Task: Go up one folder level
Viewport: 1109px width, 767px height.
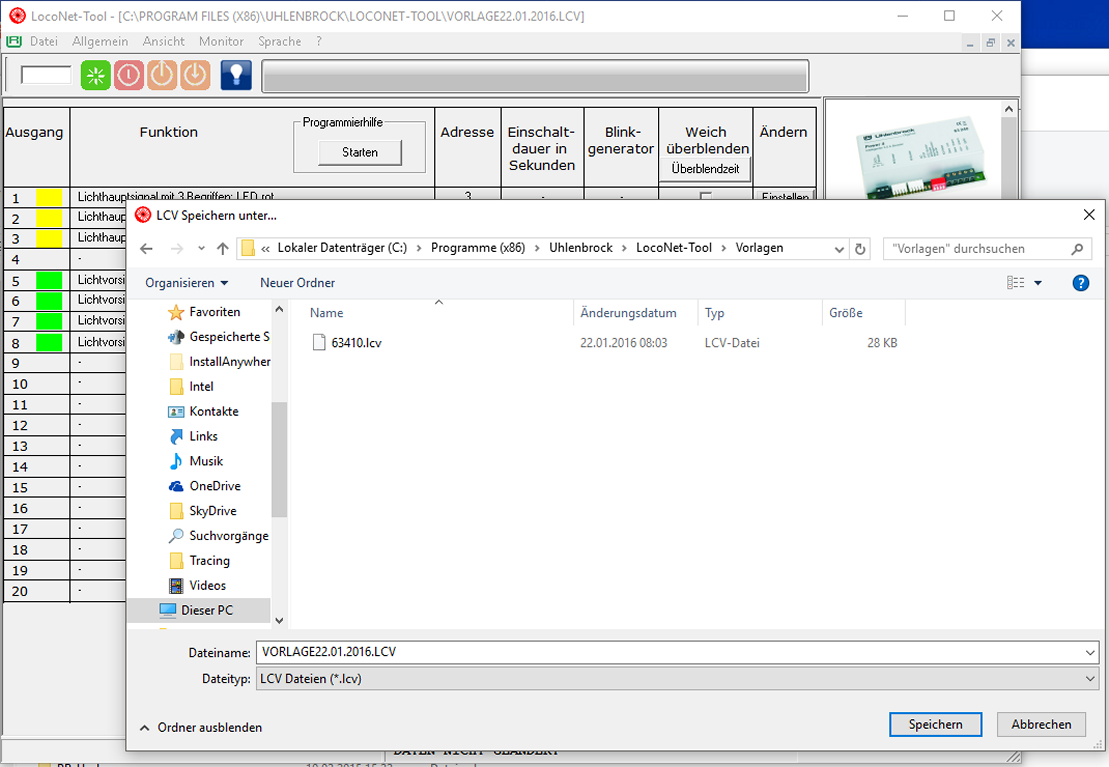Action: click(223, 248)
